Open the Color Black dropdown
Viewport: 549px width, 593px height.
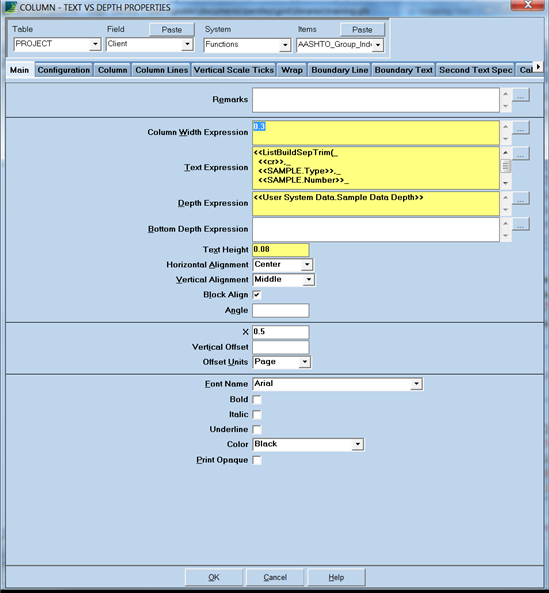pyautogui.click(x=357, y=444)
